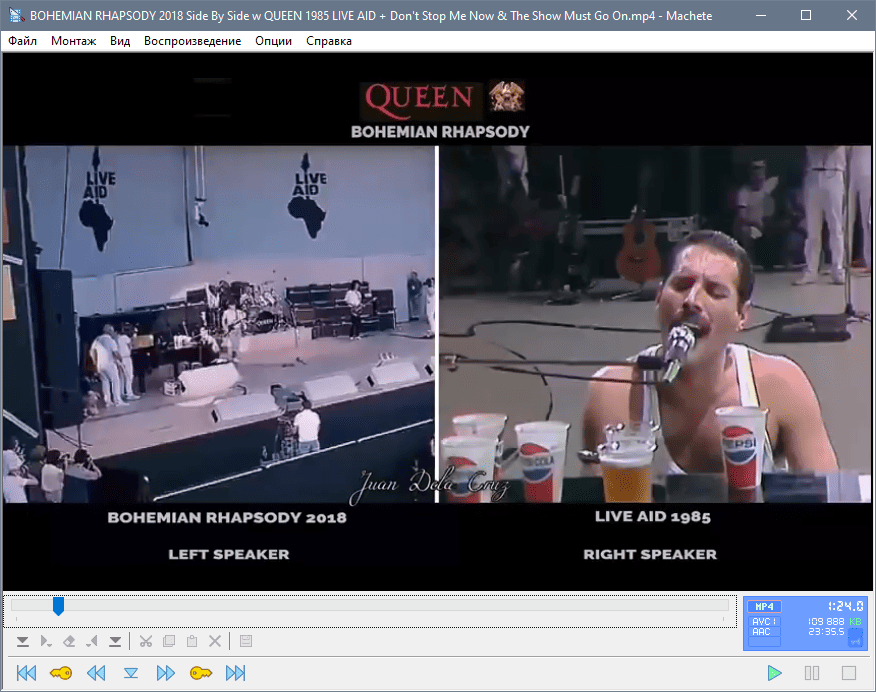The height and width of the screenshot is (692, 876).
Task: Click the MP4 container format badge
Action: [x=764, y=607]
